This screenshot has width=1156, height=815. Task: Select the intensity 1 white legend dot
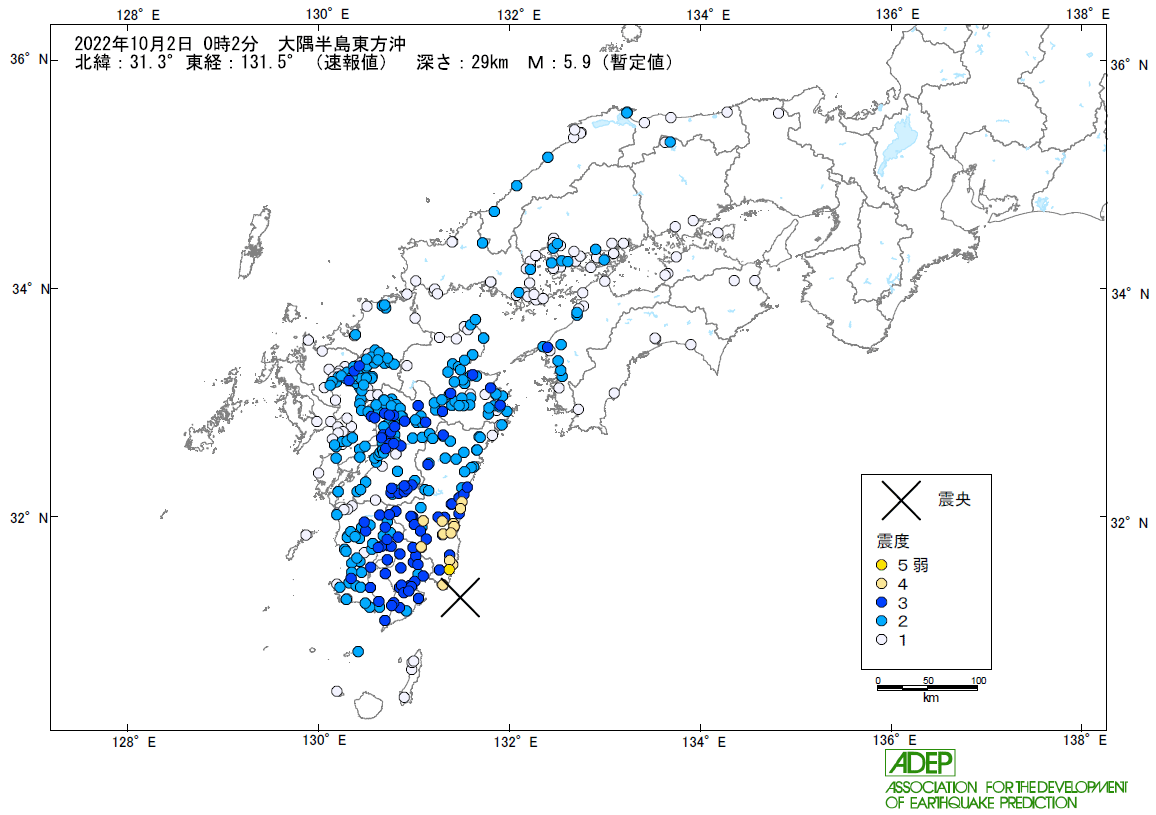pyautogui.click(x=882, y=639)
